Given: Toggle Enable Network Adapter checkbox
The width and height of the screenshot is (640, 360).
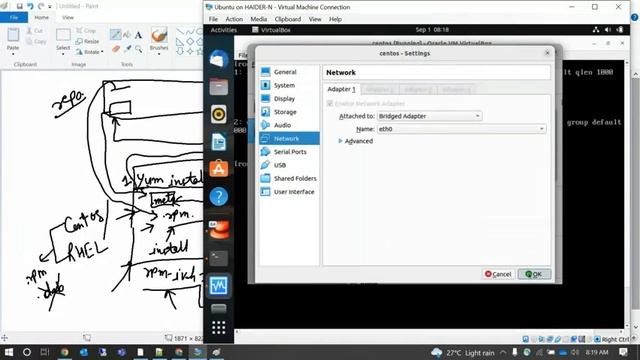Looking at the screenshot, I should point(330,104).
